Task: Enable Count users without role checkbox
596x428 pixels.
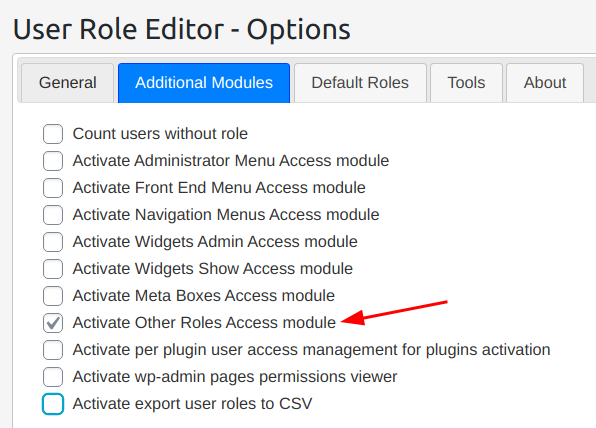Action: pyautogui.click(x=53, y=134)
